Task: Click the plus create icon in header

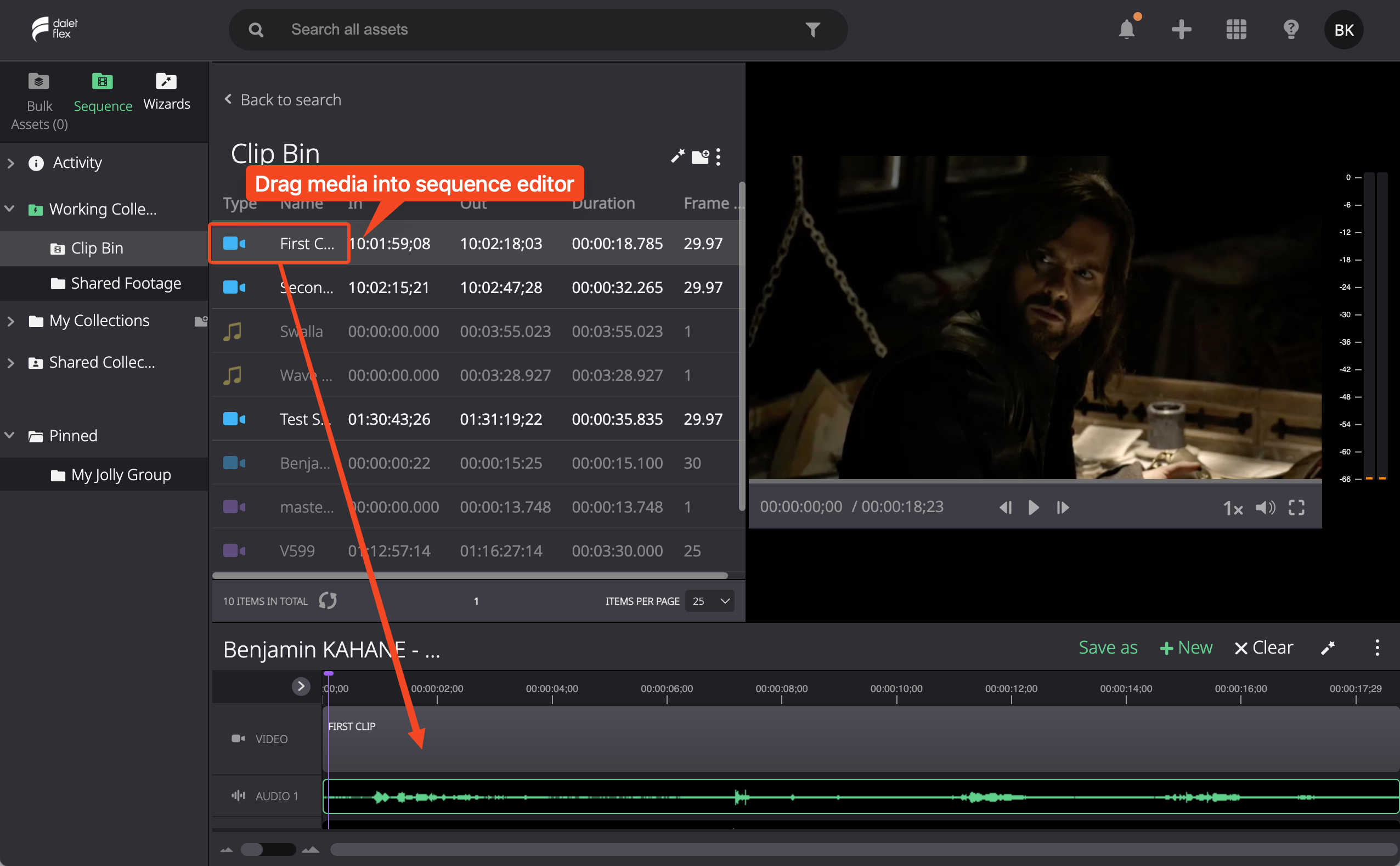Action: pyautogui.click(x=1181, y=29)
